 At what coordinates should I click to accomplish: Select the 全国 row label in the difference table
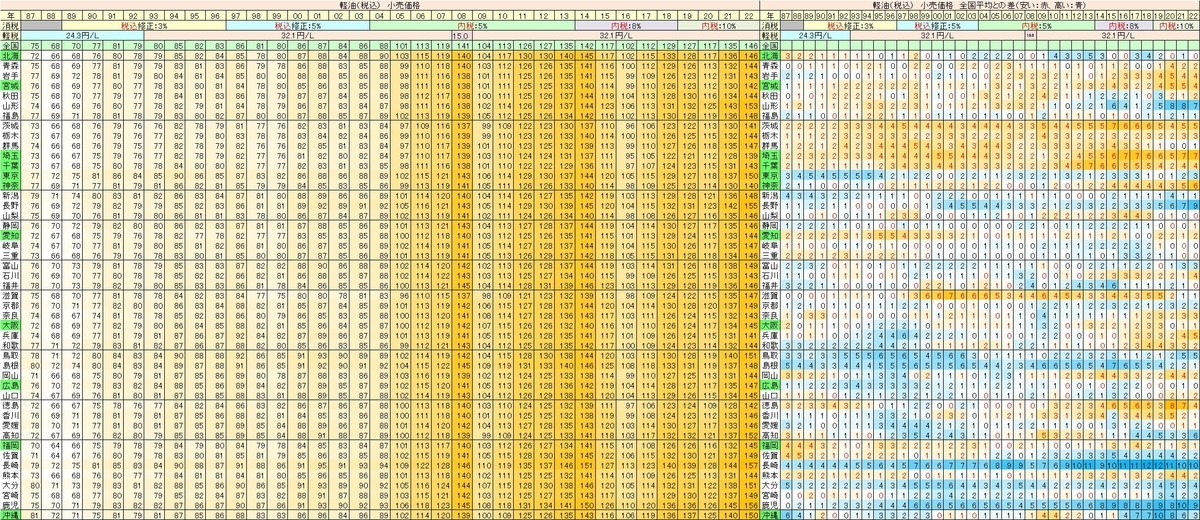770,46
